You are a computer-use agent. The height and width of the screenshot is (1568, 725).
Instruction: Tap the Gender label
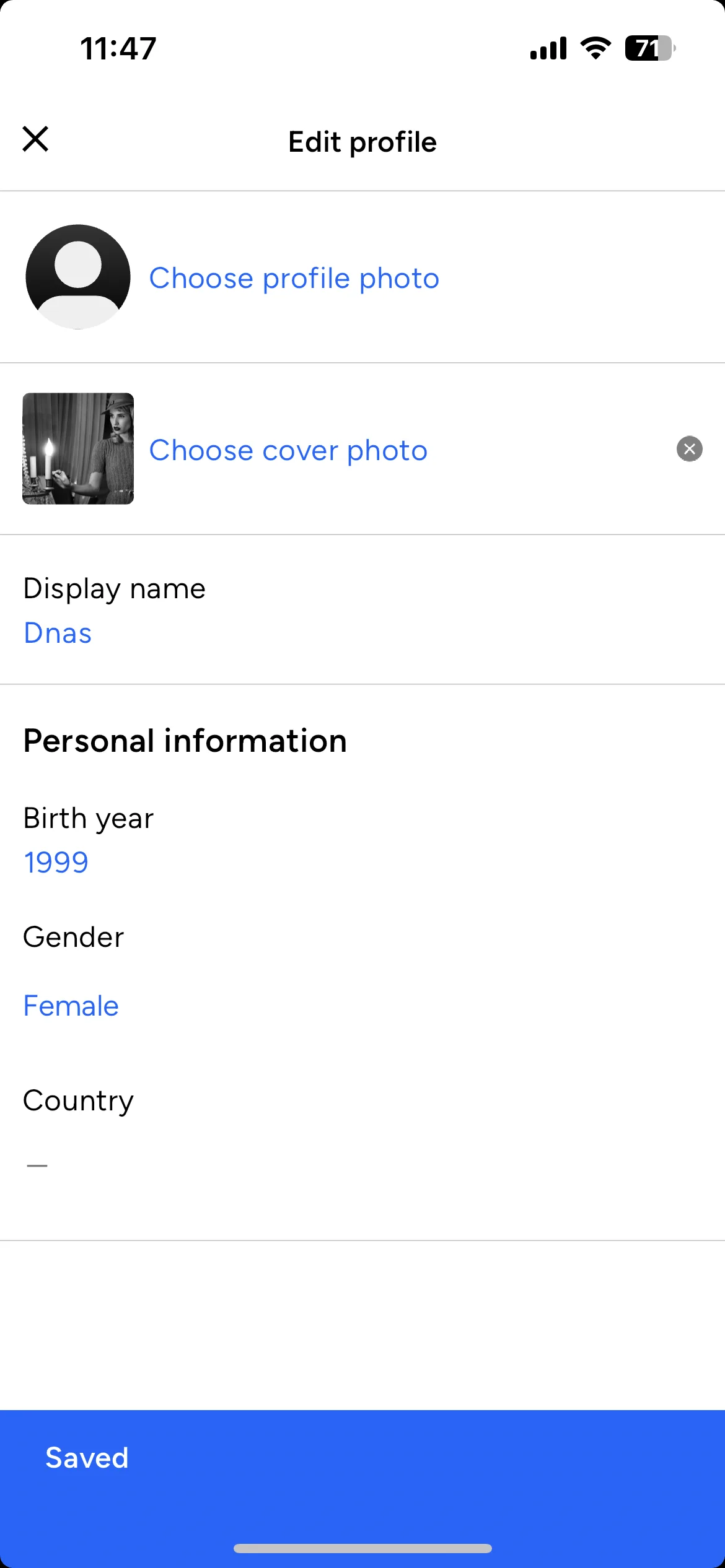tap(73, 937)
